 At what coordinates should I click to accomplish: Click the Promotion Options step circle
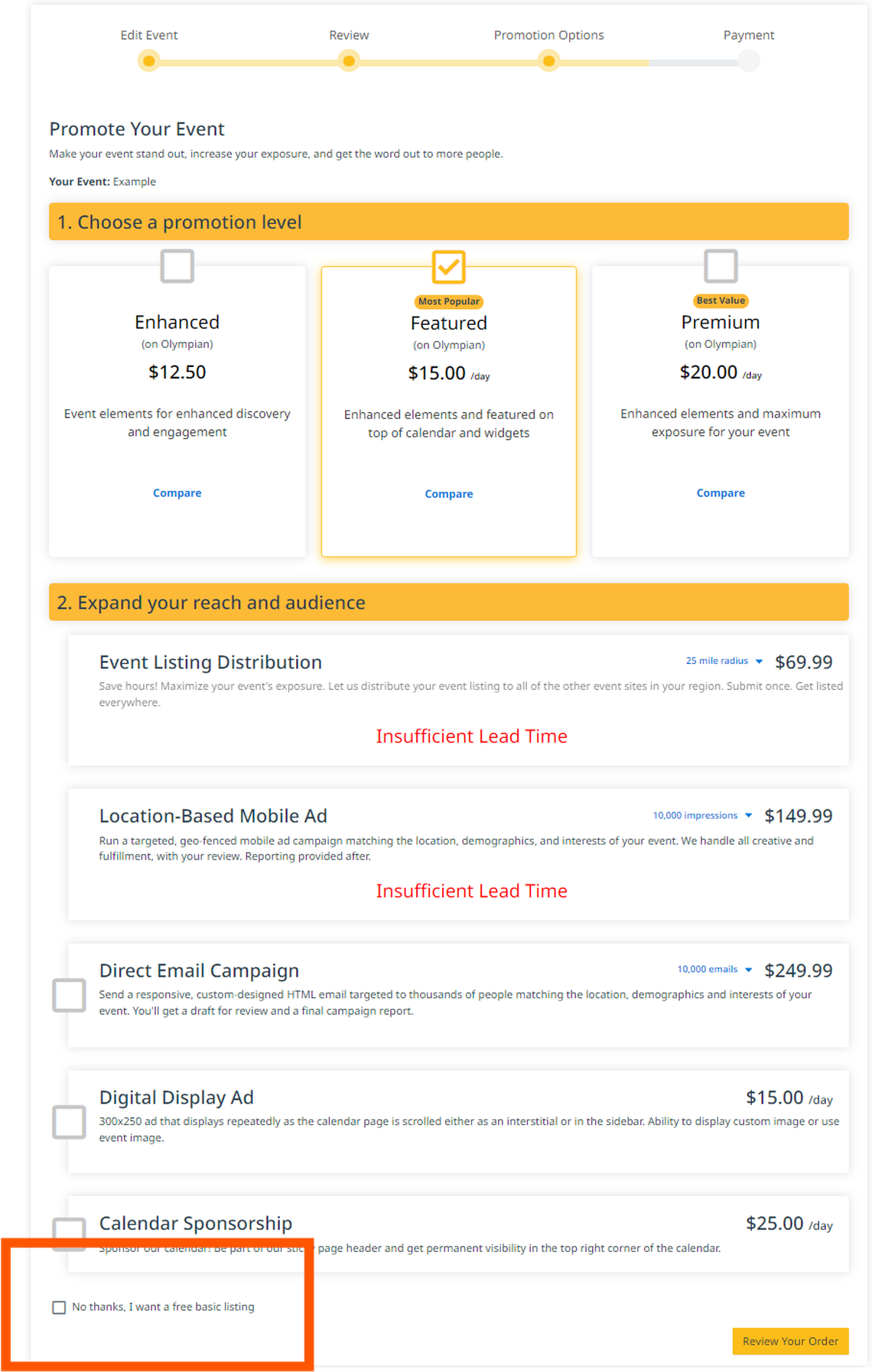pyautogui.click(x=548, y=61)
